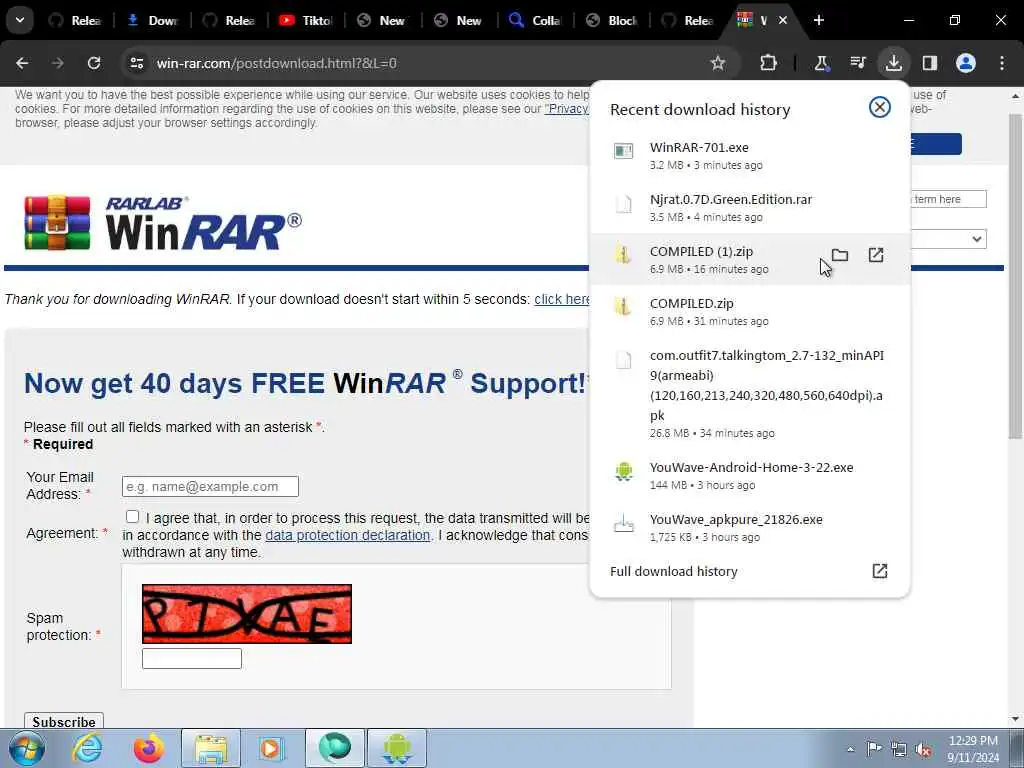Switch to the first Relea GitHub tab
The width and height of the screenshot is (1024, 768).
(x=77, y=20)
